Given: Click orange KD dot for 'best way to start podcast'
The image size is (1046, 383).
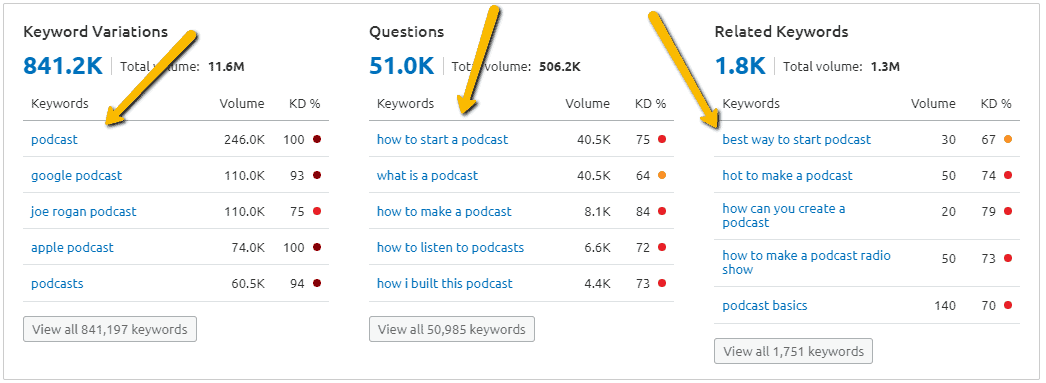Looking at the screenshot, I should (1007, 139).
